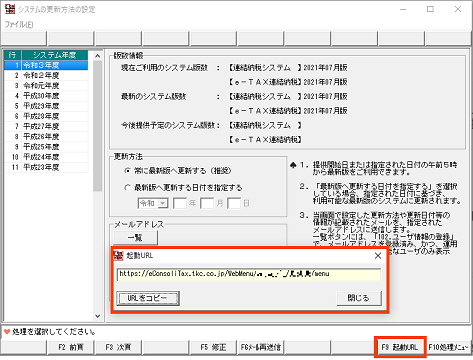Click the app icon in the main title bar
The width and height of the screenshot is (473, 360).
click(x=10, y=9)
